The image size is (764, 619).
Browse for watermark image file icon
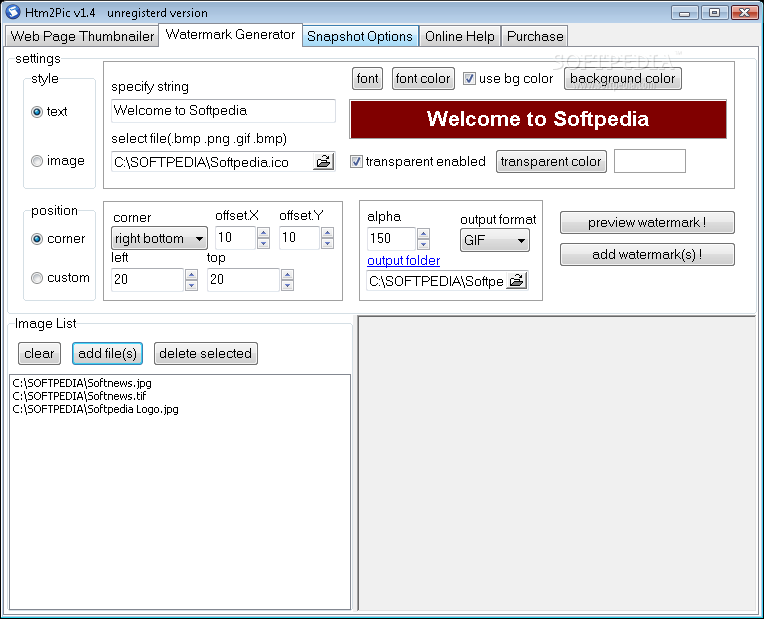[324, 161]
